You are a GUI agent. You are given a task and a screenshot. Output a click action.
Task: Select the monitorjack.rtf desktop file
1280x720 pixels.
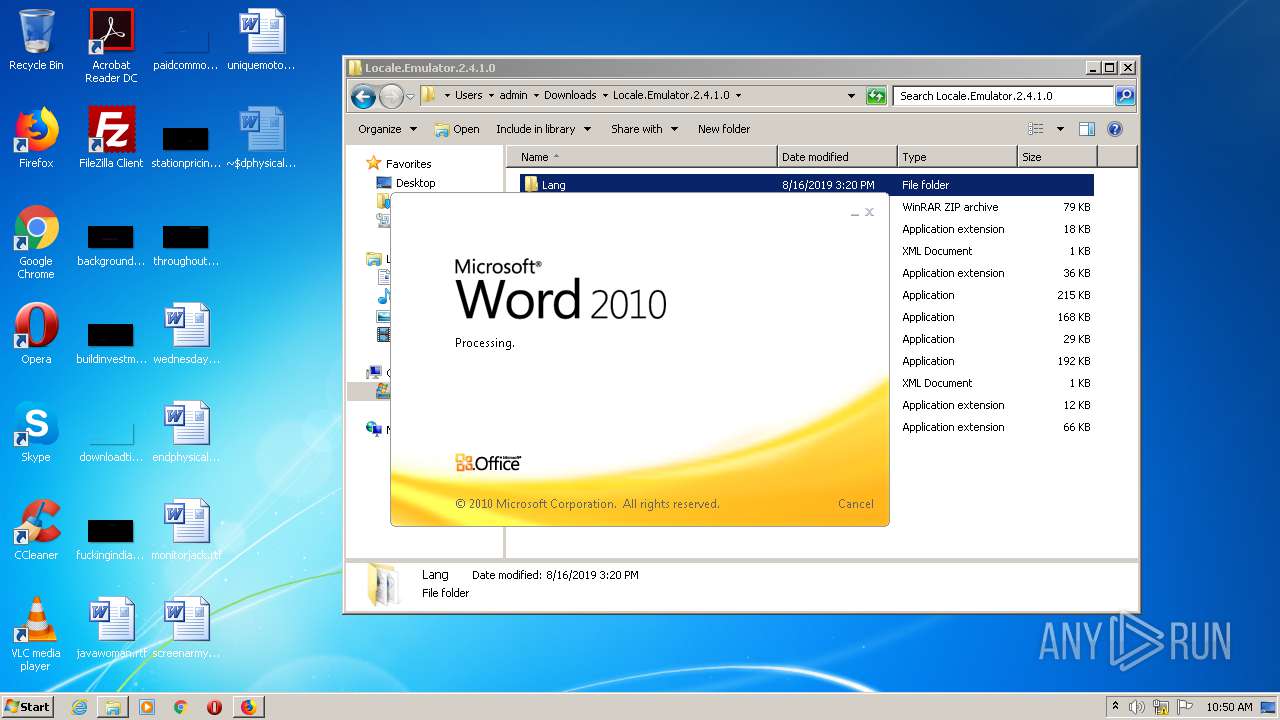(x=186, y=530)
